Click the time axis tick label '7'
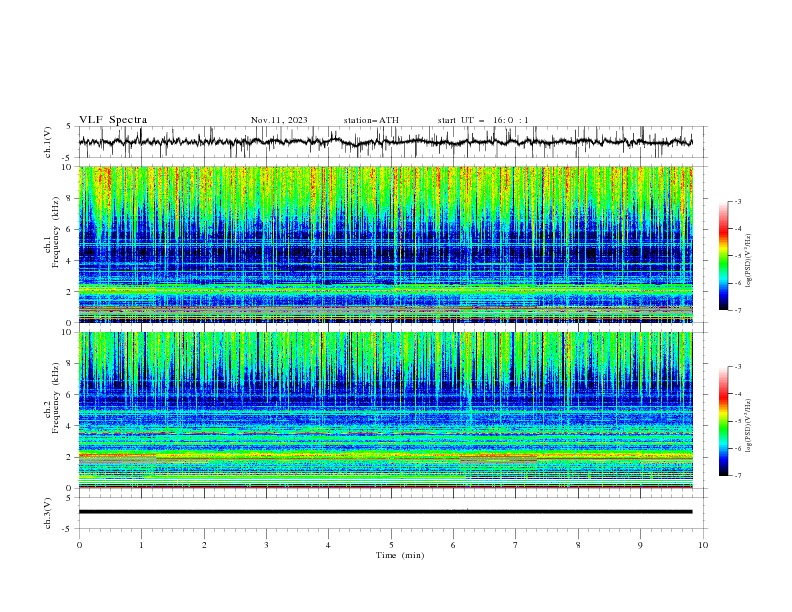Screen dimensions: 792x612 [x=516, y=545]
